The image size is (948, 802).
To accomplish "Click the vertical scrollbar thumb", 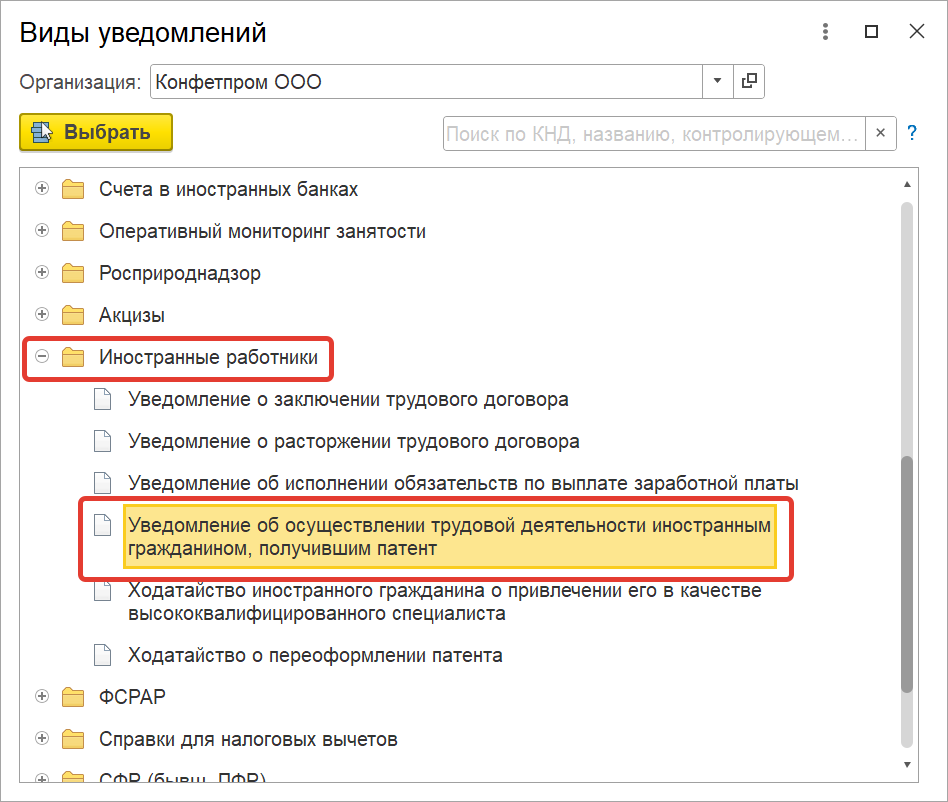I will (x=906, y=575).
